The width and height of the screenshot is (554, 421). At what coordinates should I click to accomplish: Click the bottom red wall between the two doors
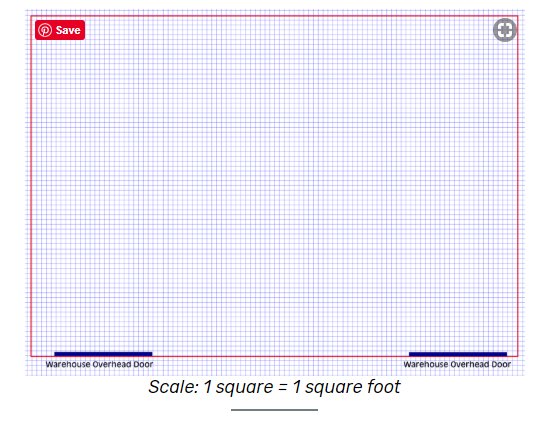pyautogui.click(x=281, y=356)
